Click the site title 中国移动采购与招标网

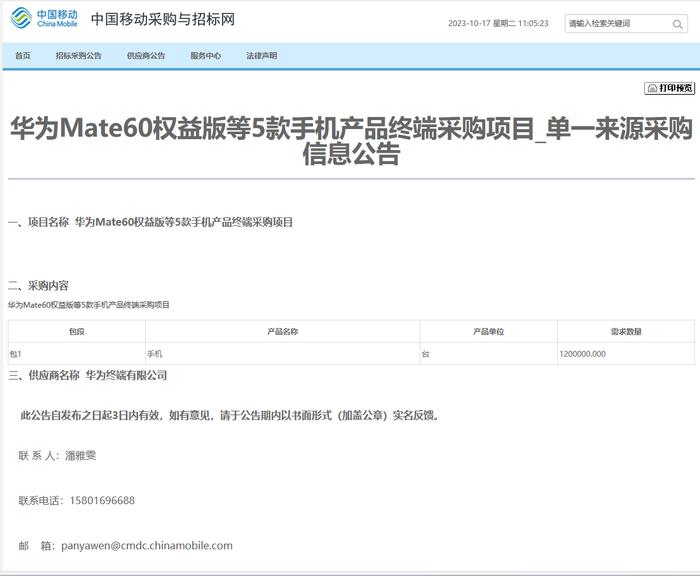163,19
